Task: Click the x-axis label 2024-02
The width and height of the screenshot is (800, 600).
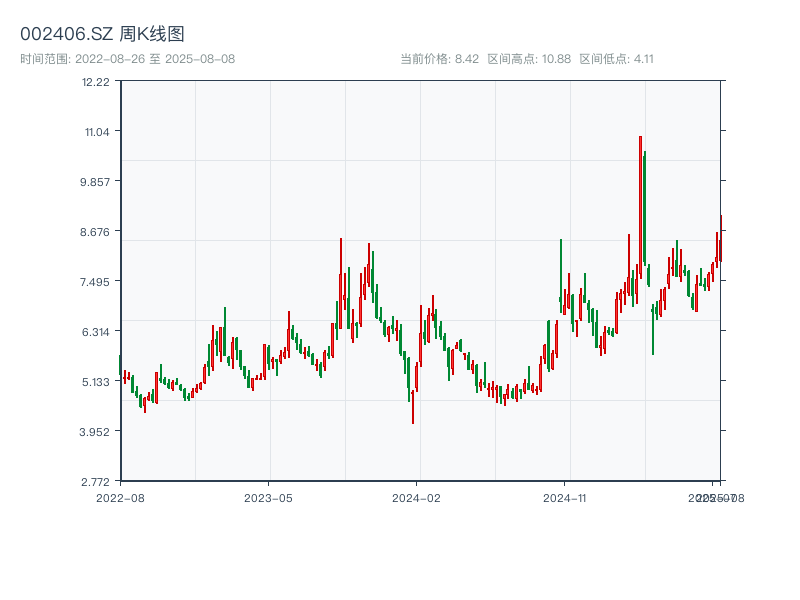Action: pos(416,498)
